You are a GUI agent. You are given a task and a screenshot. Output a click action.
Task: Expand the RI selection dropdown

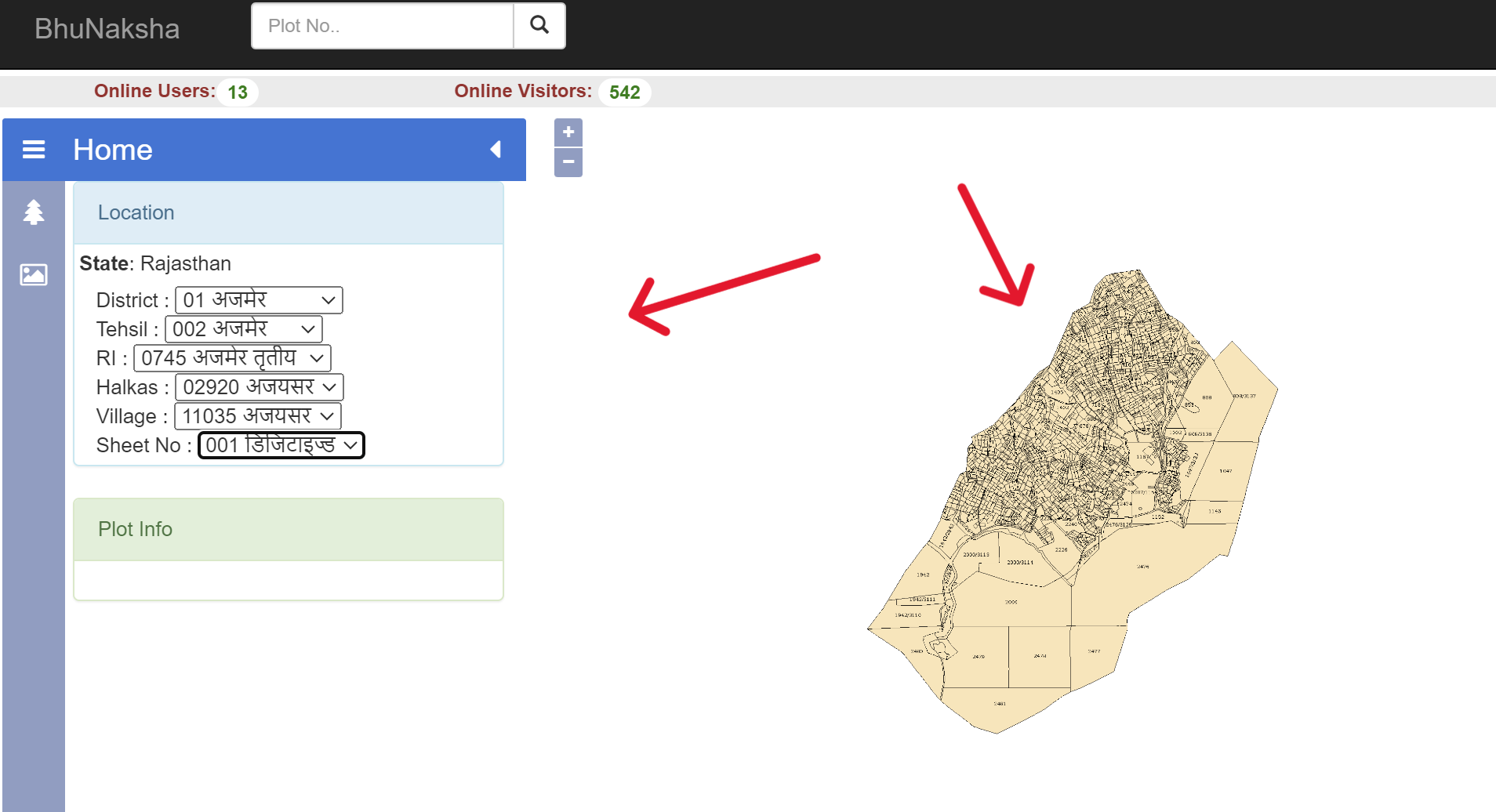(232, 358)
